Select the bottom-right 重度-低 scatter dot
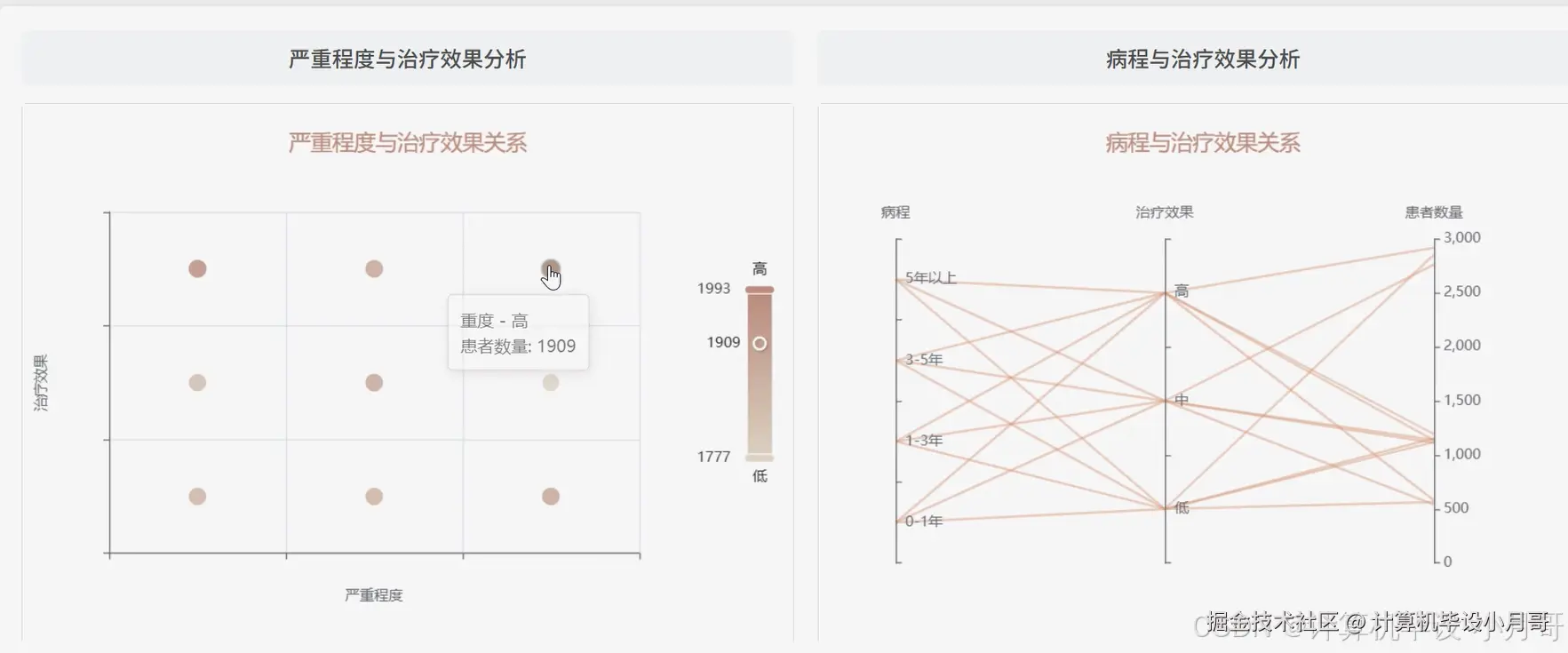 (x=552, y=497)
